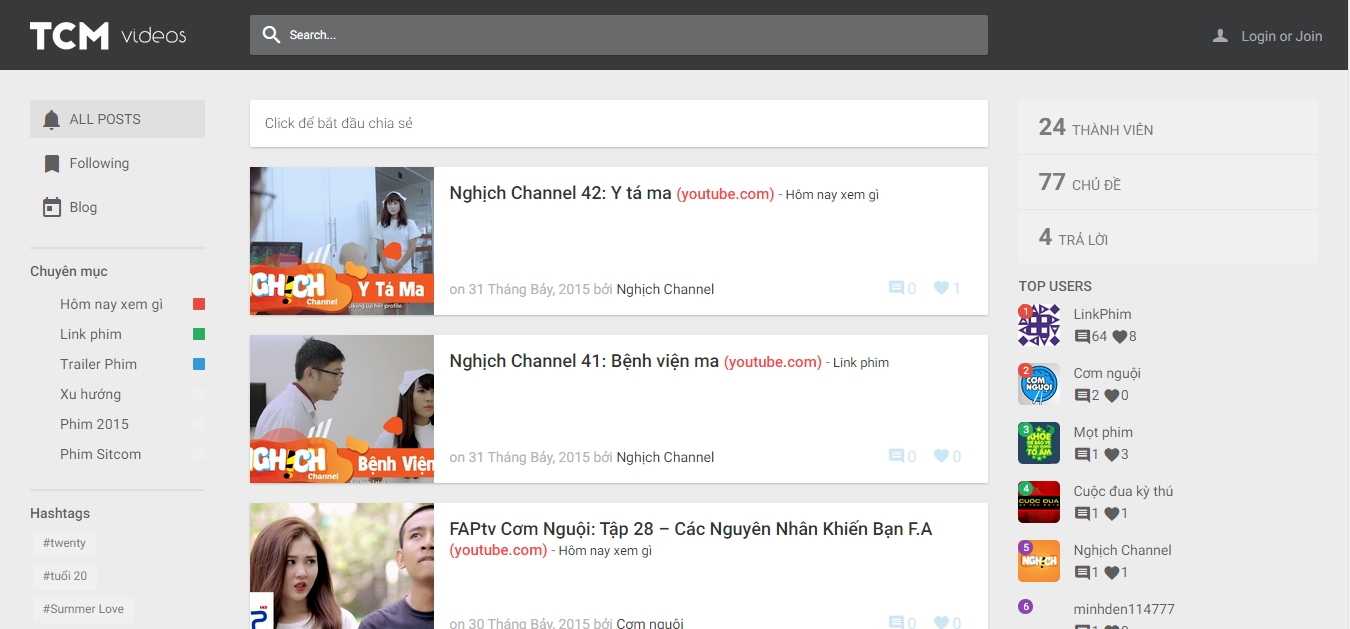Select the Hôm nay xem gì category
This screenshot has height=629, width=1350.
tap(111, 304)
